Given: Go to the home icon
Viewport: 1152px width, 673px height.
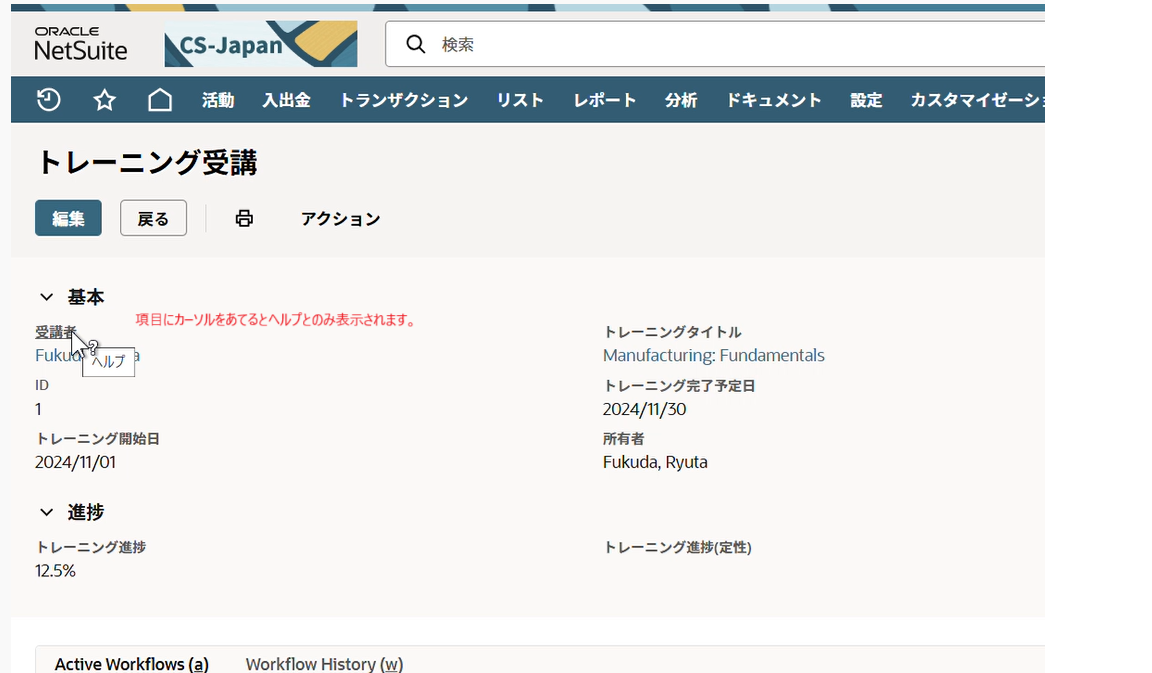Looking at the screenshot, I should tap(159, 100).
